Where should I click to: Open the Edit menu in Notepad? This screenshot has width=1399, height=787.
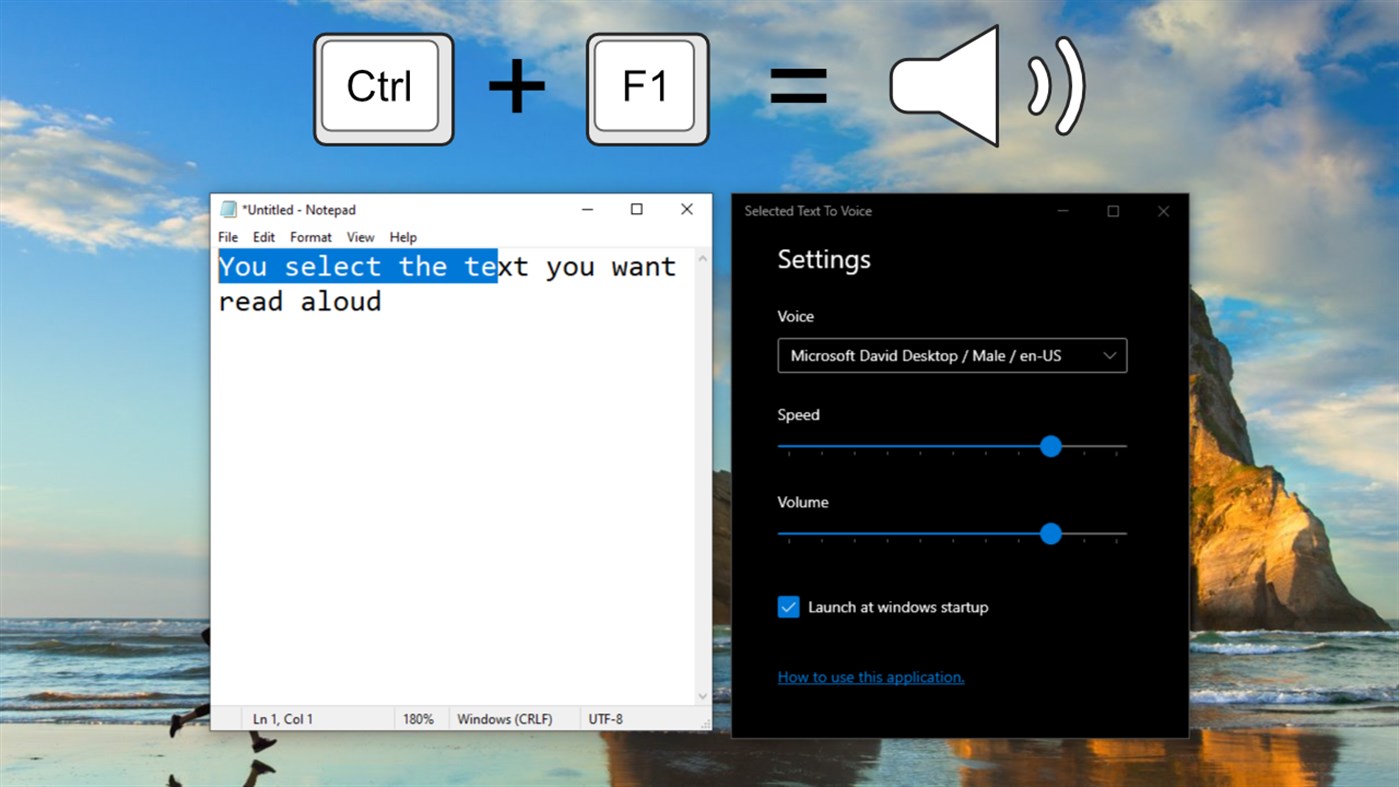click(263, 237)
